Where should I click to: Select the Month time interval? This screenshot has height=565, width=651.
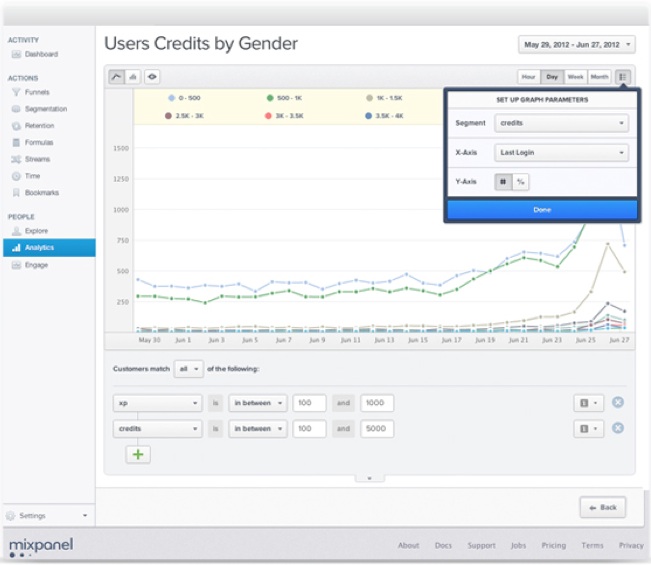[599, 77]
